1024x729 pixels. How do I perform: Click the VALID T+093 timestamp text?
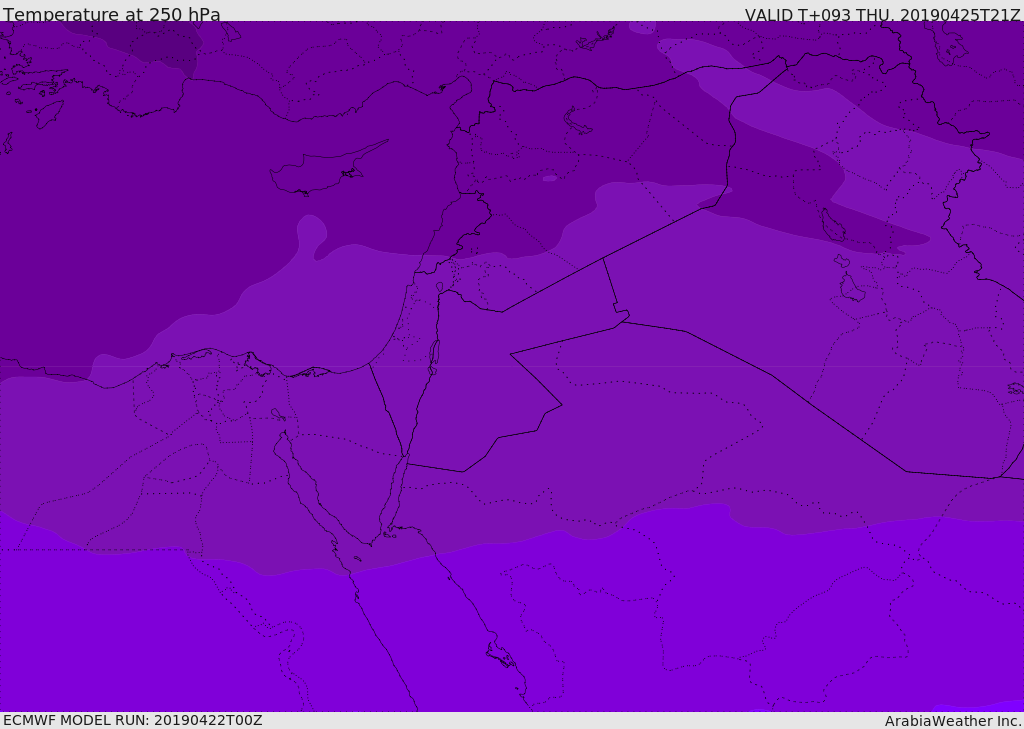point(882,15)
